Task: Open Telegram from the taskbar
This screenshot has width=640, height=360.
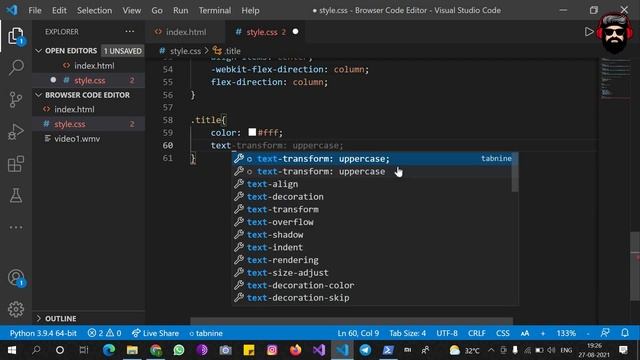Action: [x=365, y=350]
